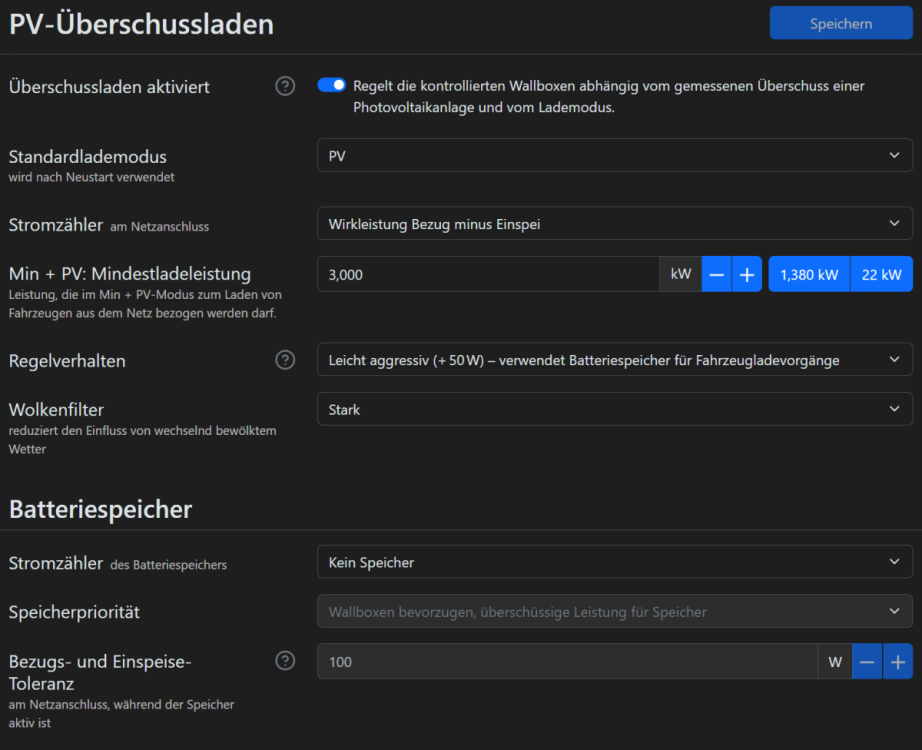Click the Speicherpriorität label
The height and width of the screenshot is (750, 922).
coord(74,612)
